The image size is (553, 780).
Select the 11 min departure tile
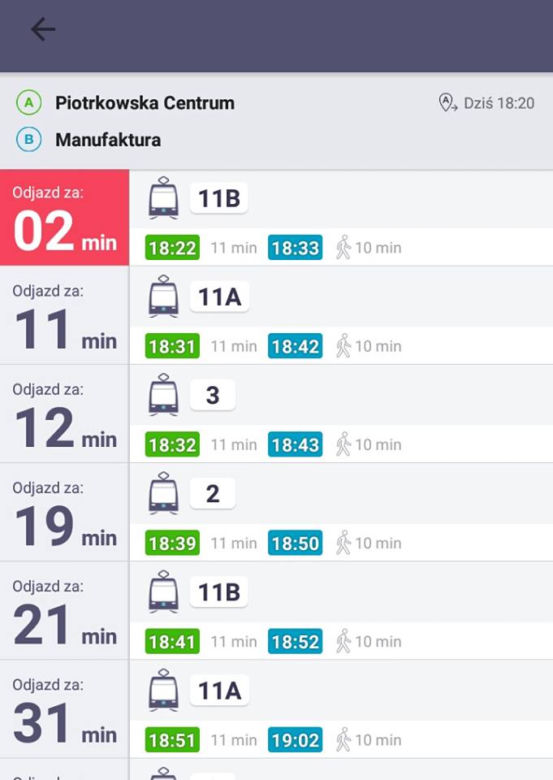[x=65, y=316]
